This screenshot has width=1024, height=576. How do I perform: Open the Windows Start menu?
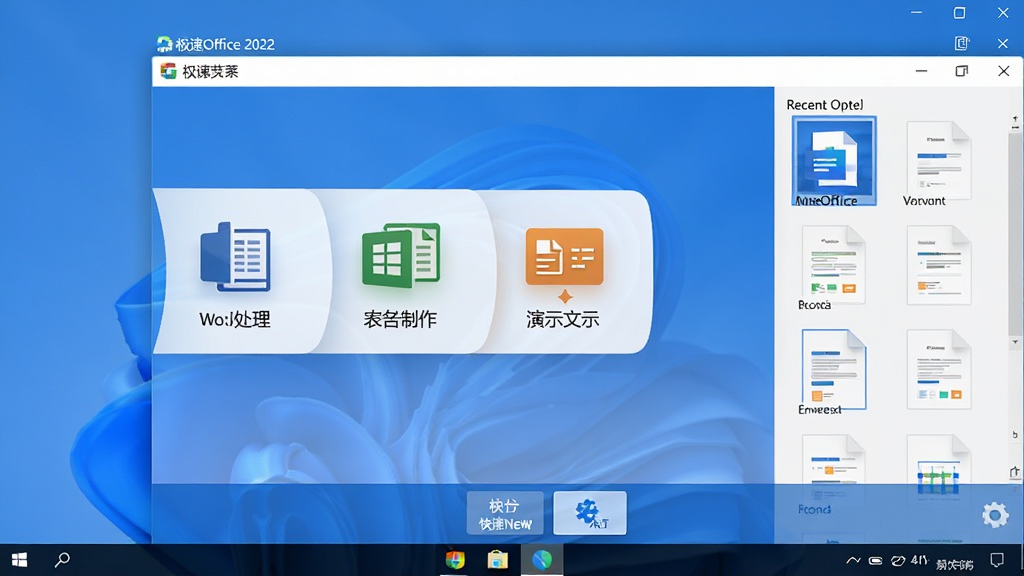pyautogui.click(x=20, y=560)
